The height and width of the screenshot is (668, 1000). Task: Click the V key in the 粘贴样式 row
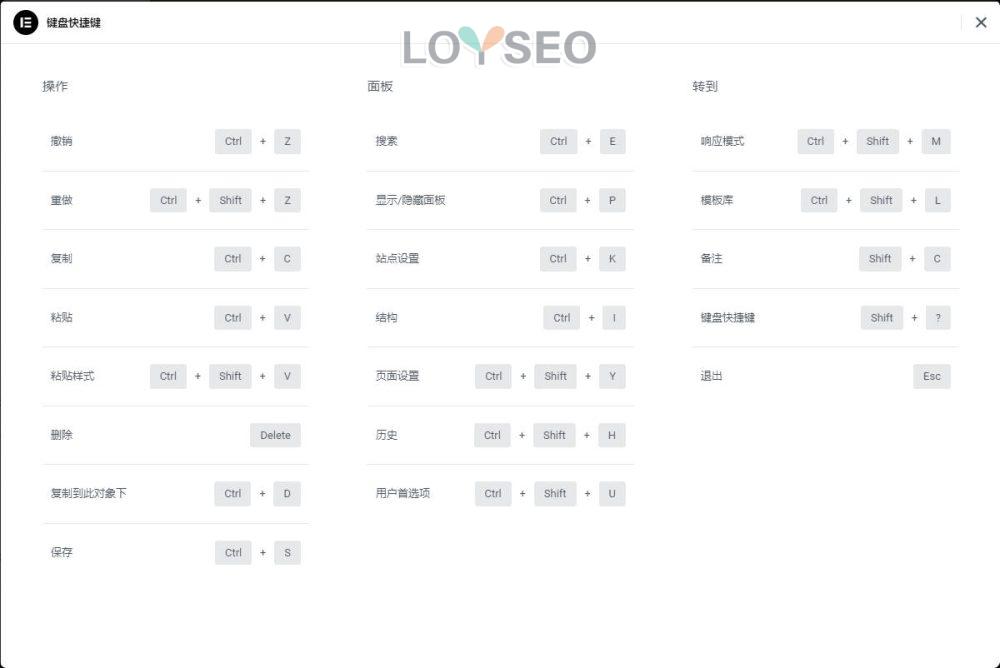(288, 376)
